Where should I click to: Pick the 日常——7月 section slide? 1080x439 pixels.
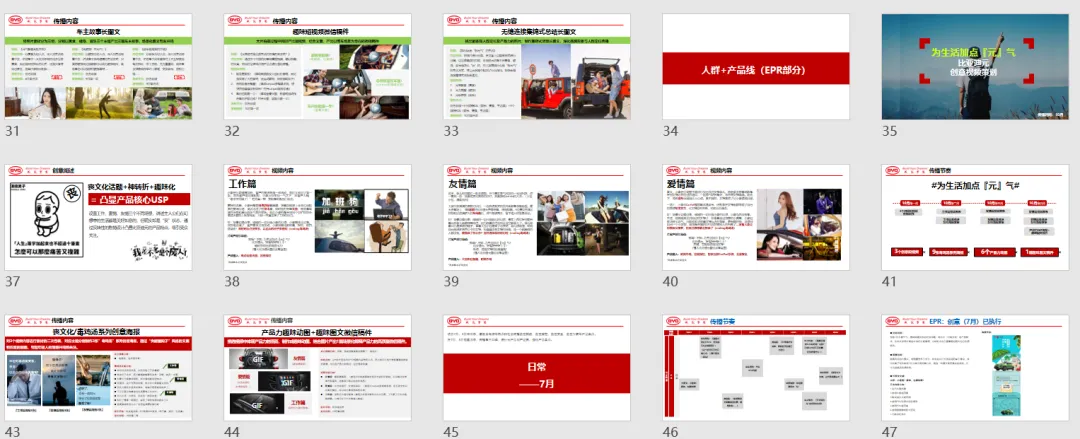coord(537,367)
